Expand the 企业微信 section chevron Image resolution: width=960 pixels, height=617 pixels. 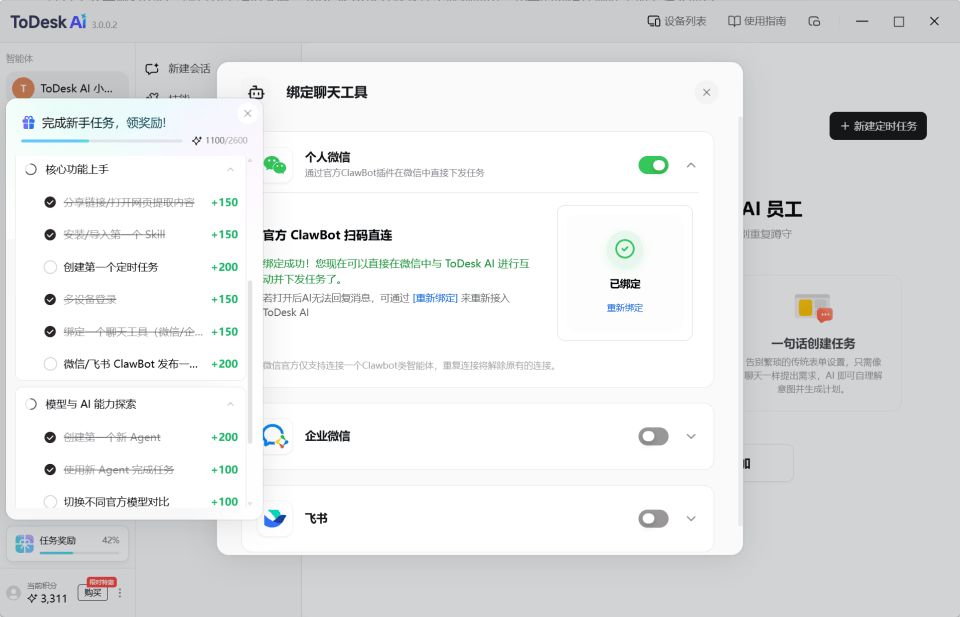[x=691, y=436]
